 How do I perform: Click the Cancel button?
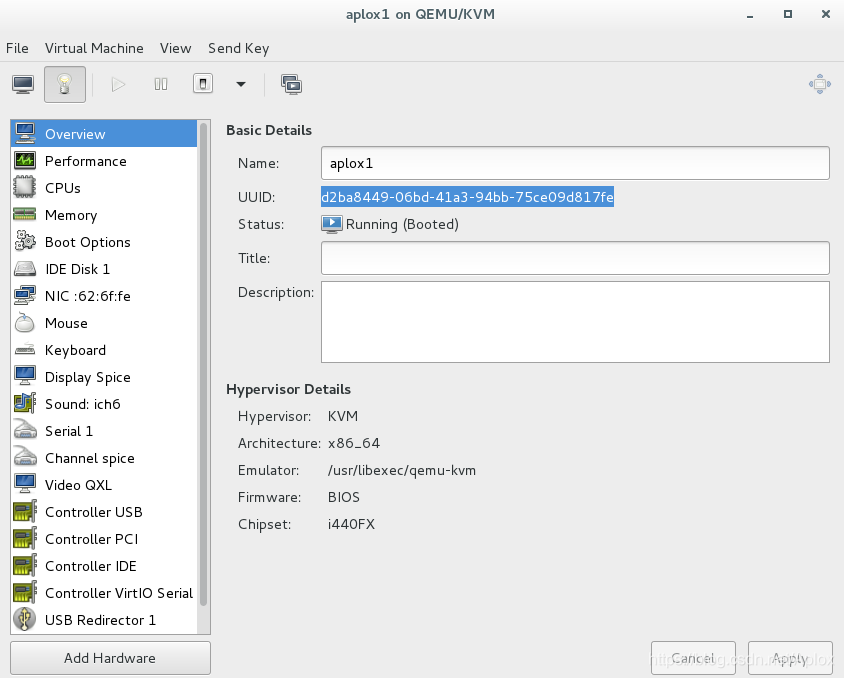[x=693, y=658]
